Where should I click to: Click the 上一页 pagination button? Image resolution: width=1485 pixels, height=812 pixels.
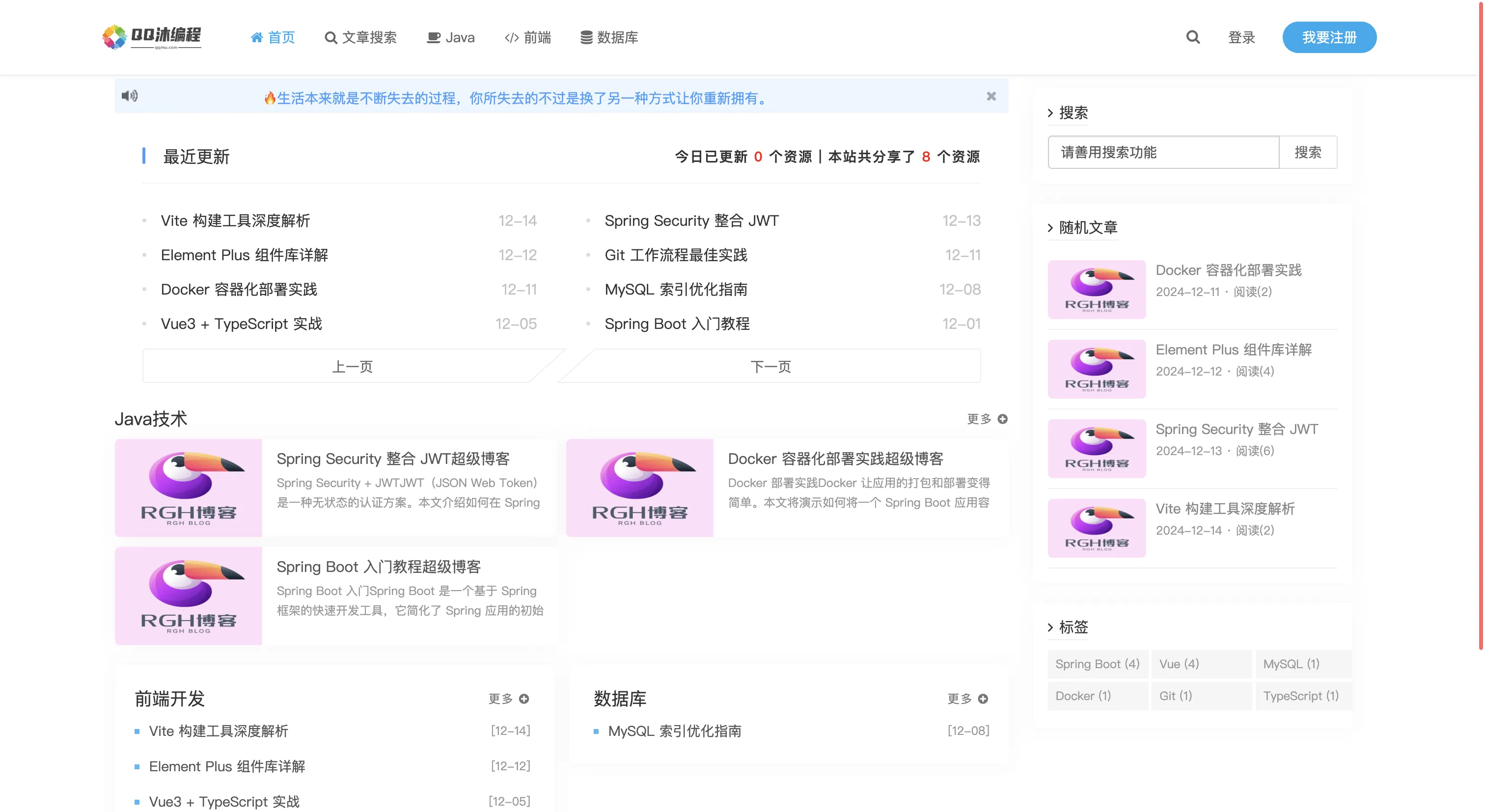pos(352,366)
